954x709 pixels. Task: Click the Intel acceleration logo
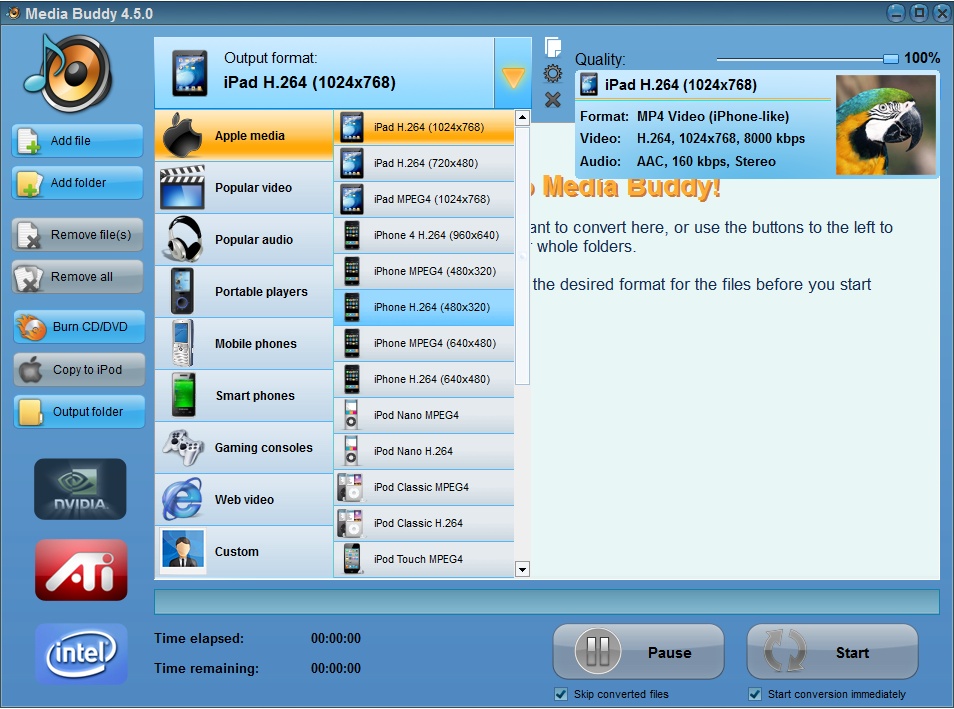coord(81,654)
